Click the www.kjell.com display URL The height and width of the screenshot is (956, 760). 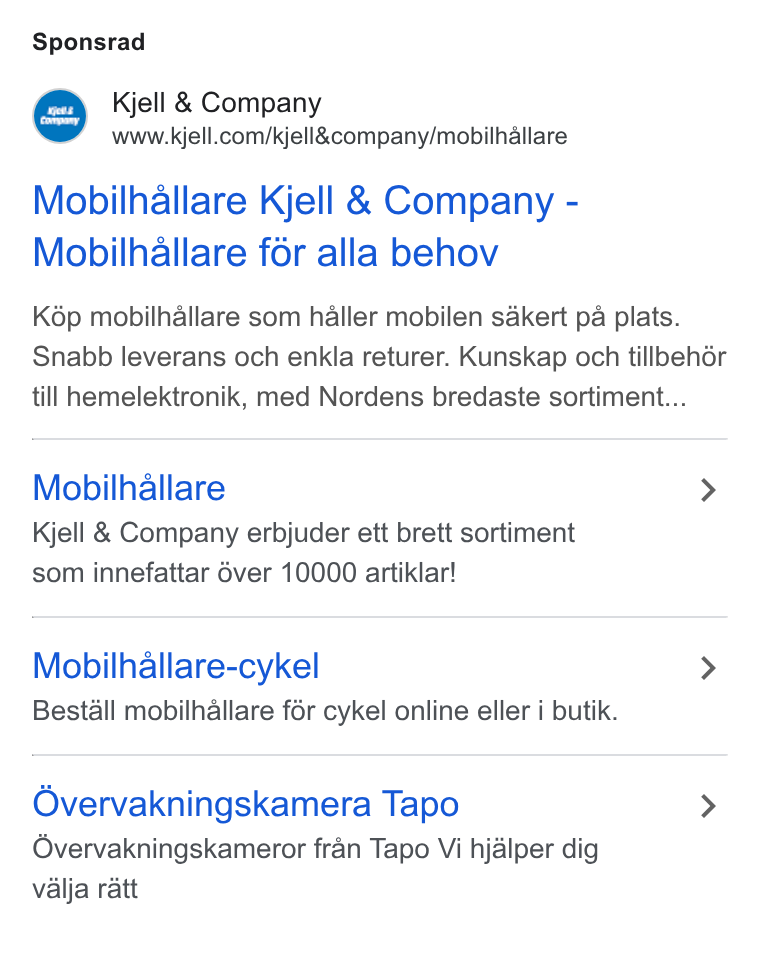339,136
